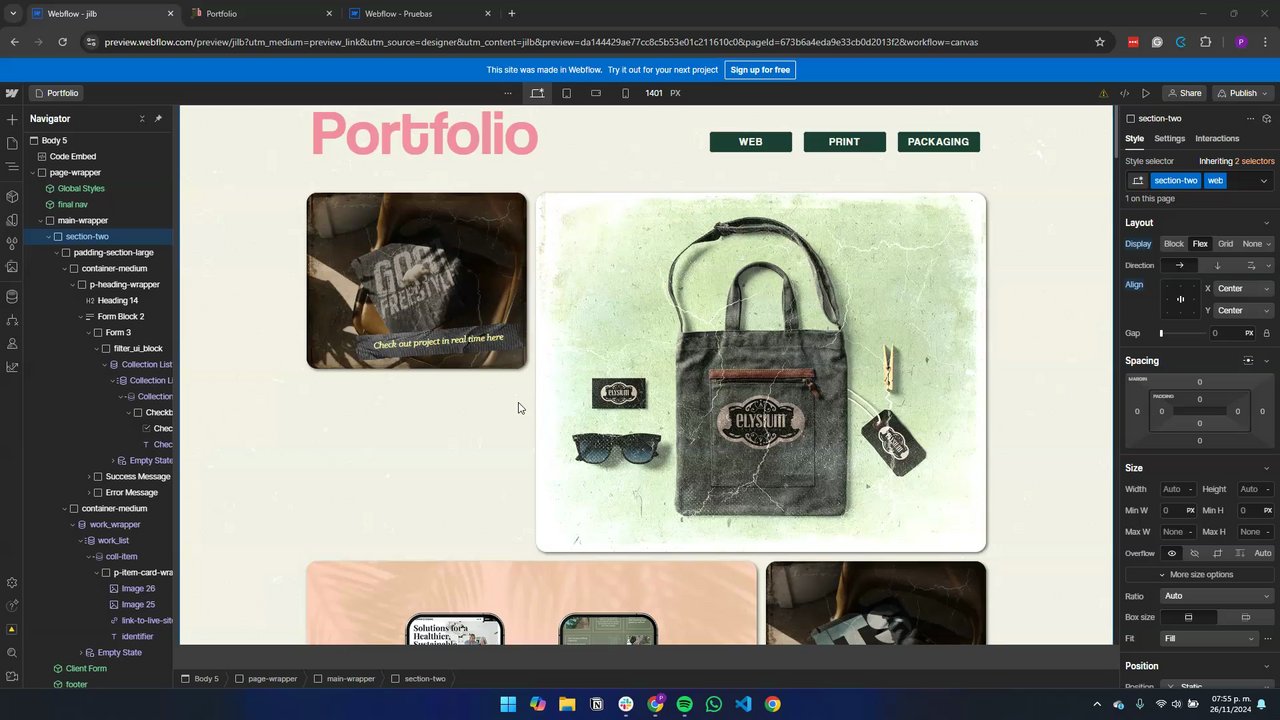
Task: Set Overflow to hidden crossed-eye icon
Action: pos(1194,553)
